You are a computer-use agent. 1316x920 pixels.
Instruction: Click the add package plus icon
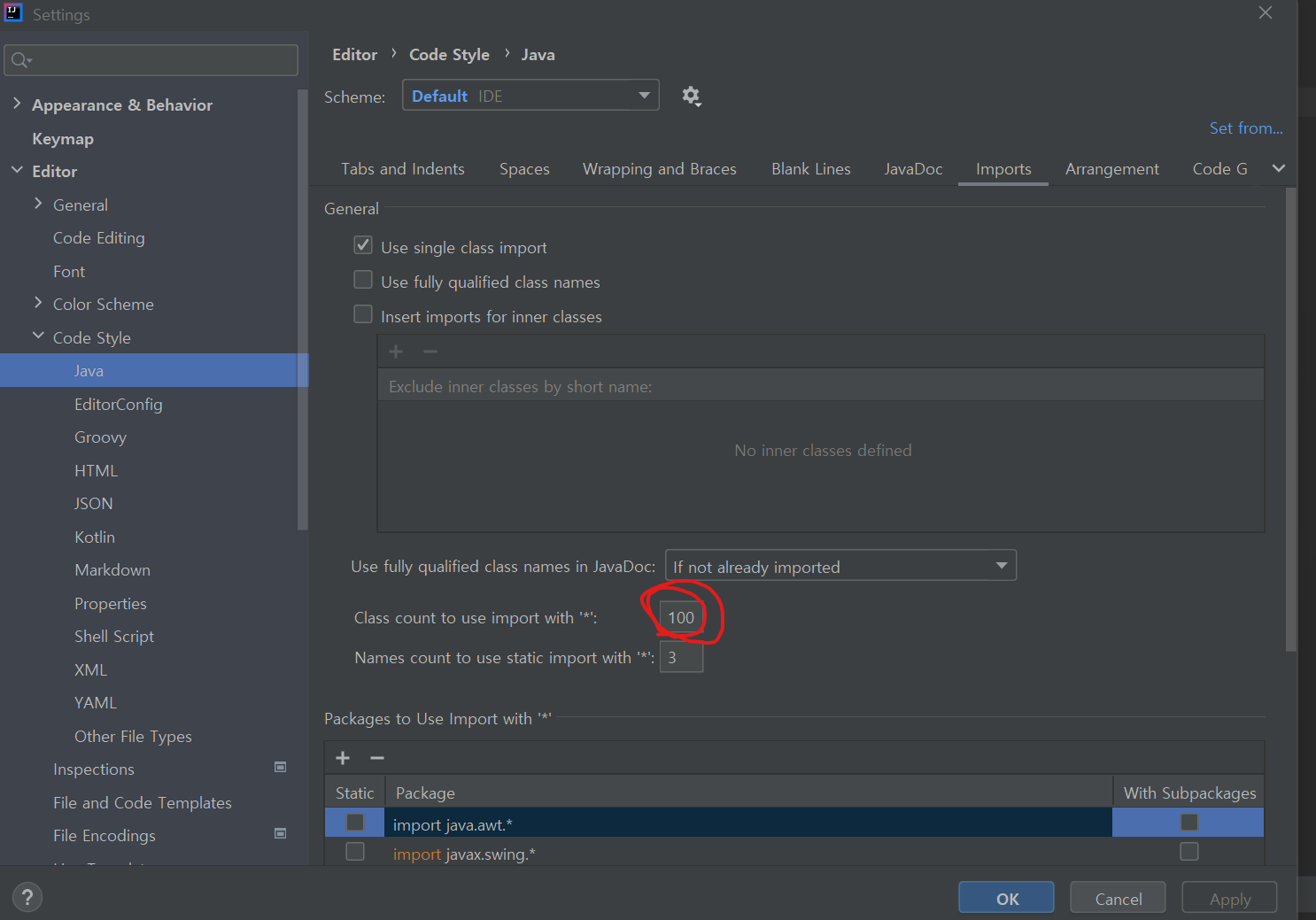(x=343, y=758)
